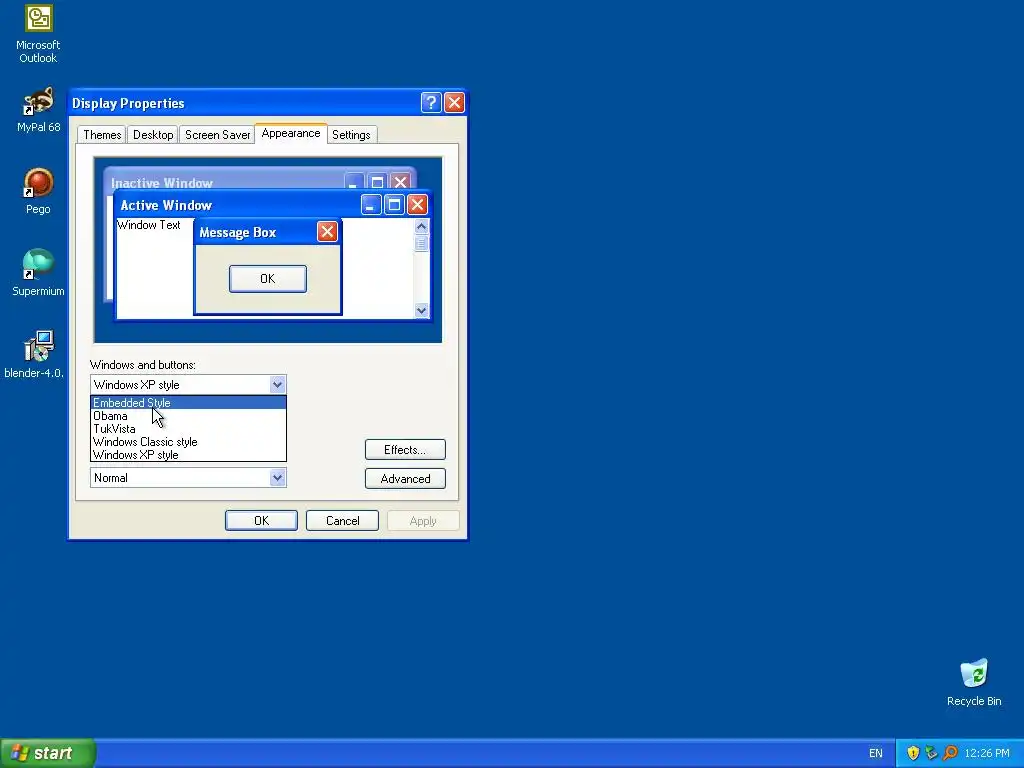Screen dimensions: 1024x768
Task: Click the Start button
Action: click(48, 753)
